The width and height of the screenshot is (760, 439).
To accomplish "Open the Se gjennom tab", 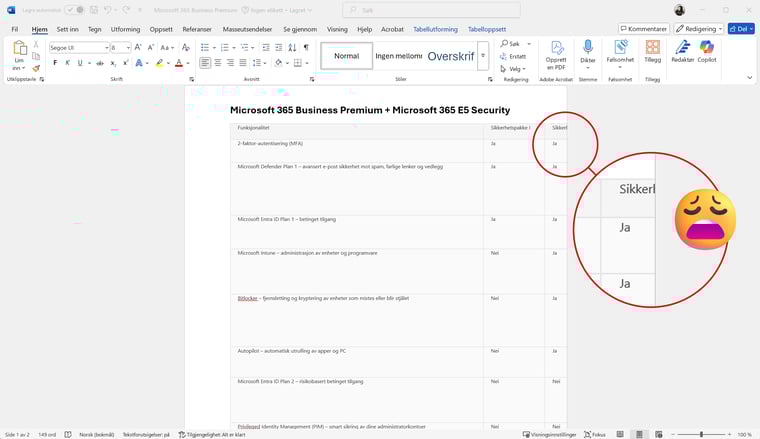I will (x=300, y=29).
